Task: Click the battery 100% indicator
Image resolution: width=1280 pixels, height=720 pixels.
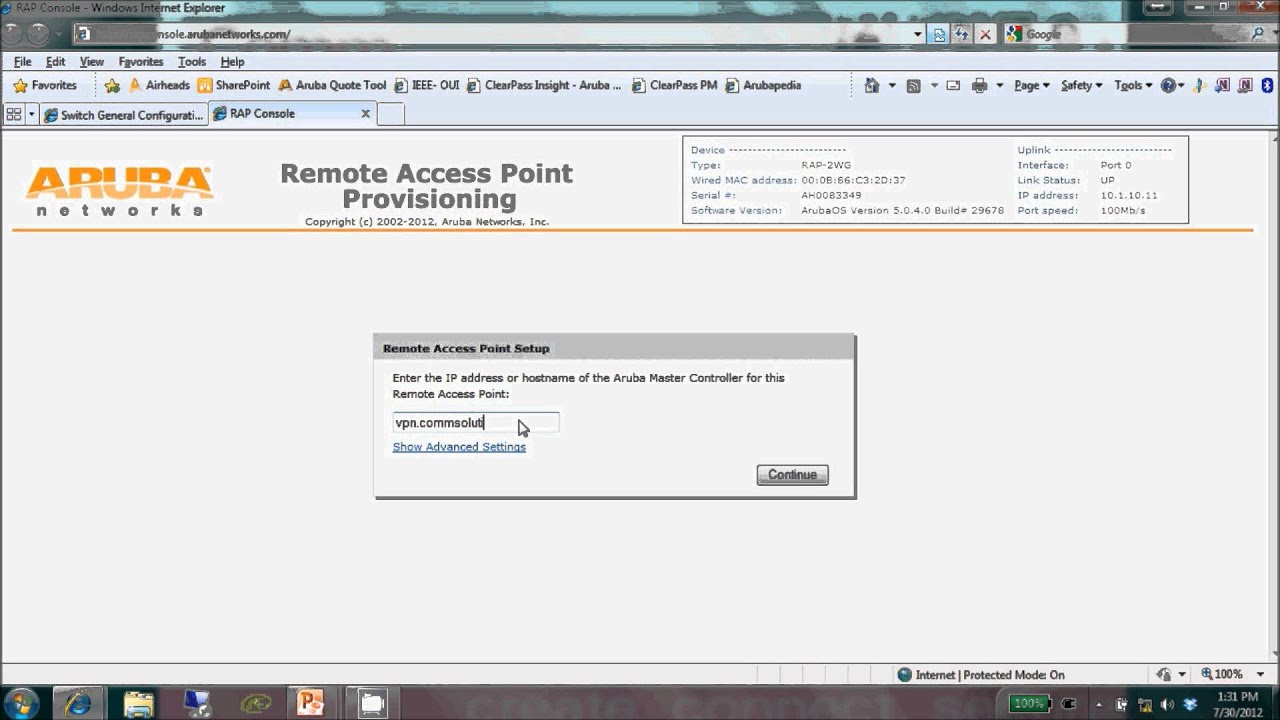Action: (1029, 704)
